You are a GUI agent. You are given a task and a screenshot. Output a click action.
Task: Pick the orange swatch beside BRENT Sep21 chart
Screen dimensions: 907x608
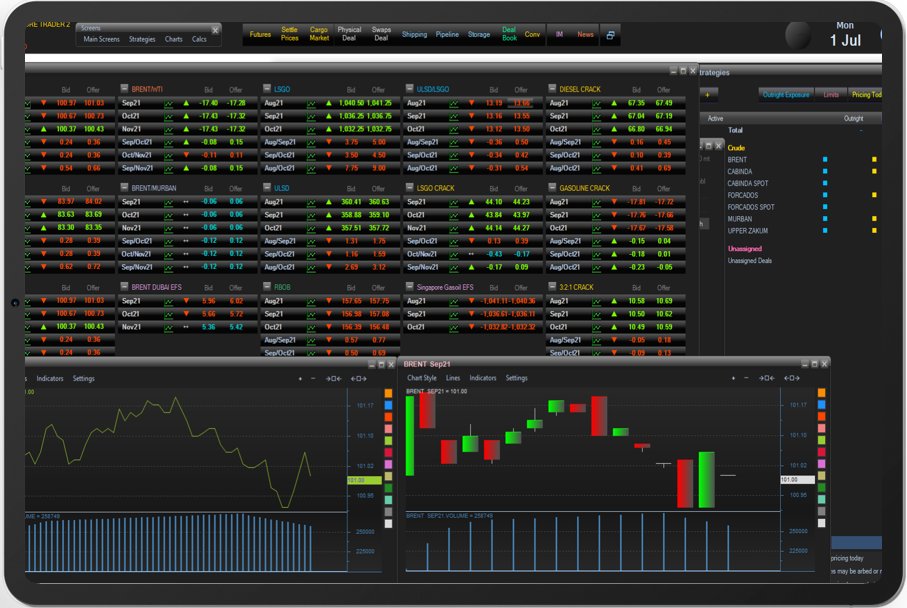821,393
